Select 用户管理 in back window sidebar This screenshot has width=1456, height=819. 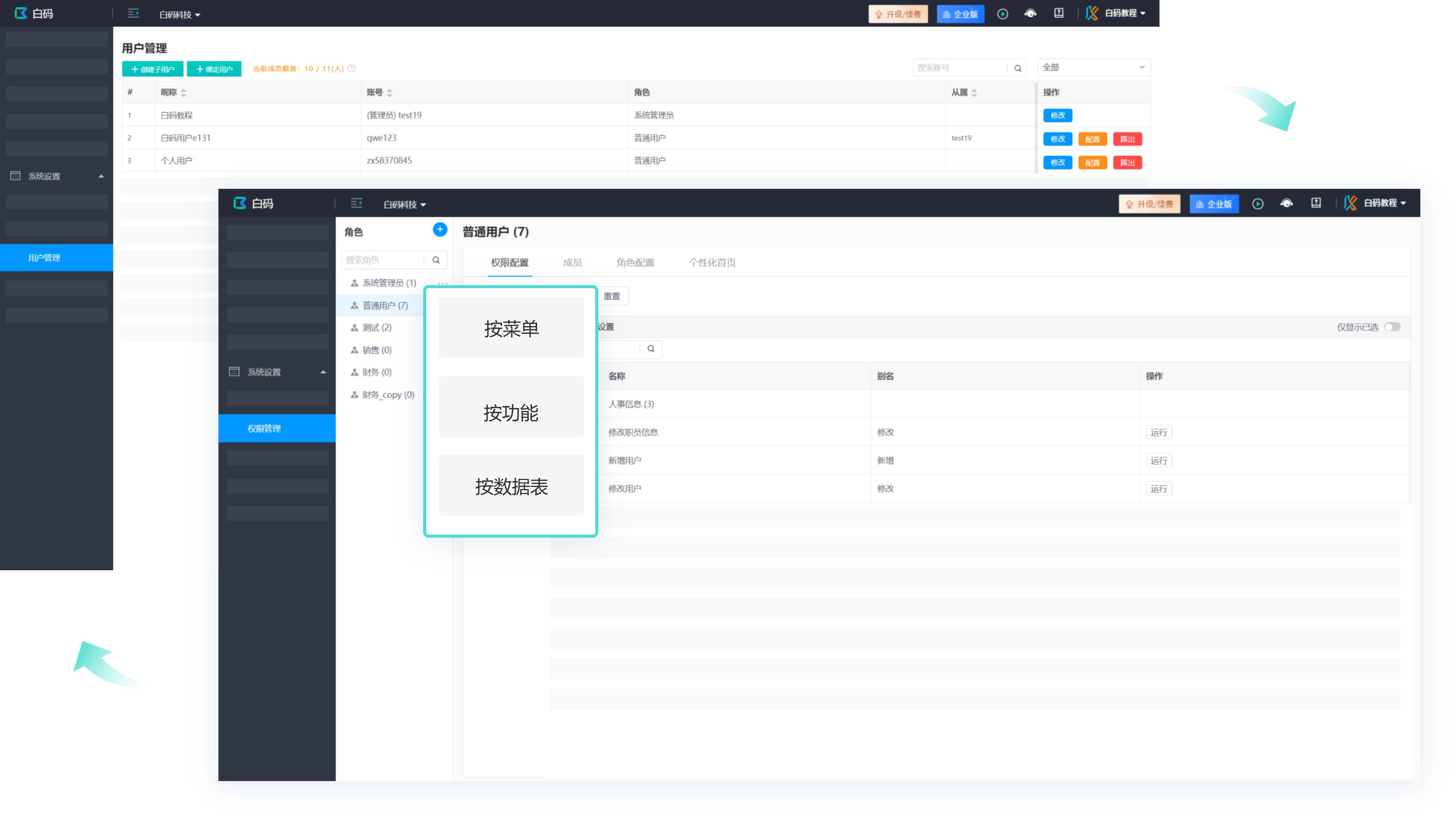coord(56,258)
